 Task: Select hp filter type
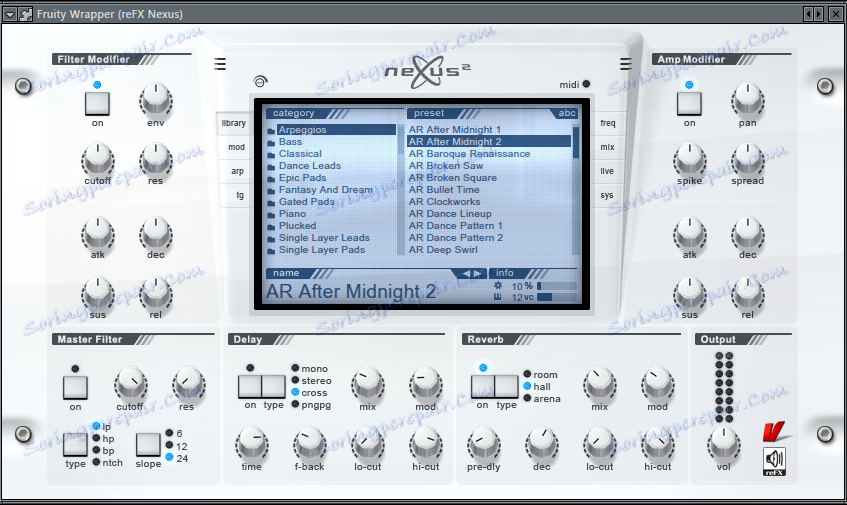pos(104,439)
